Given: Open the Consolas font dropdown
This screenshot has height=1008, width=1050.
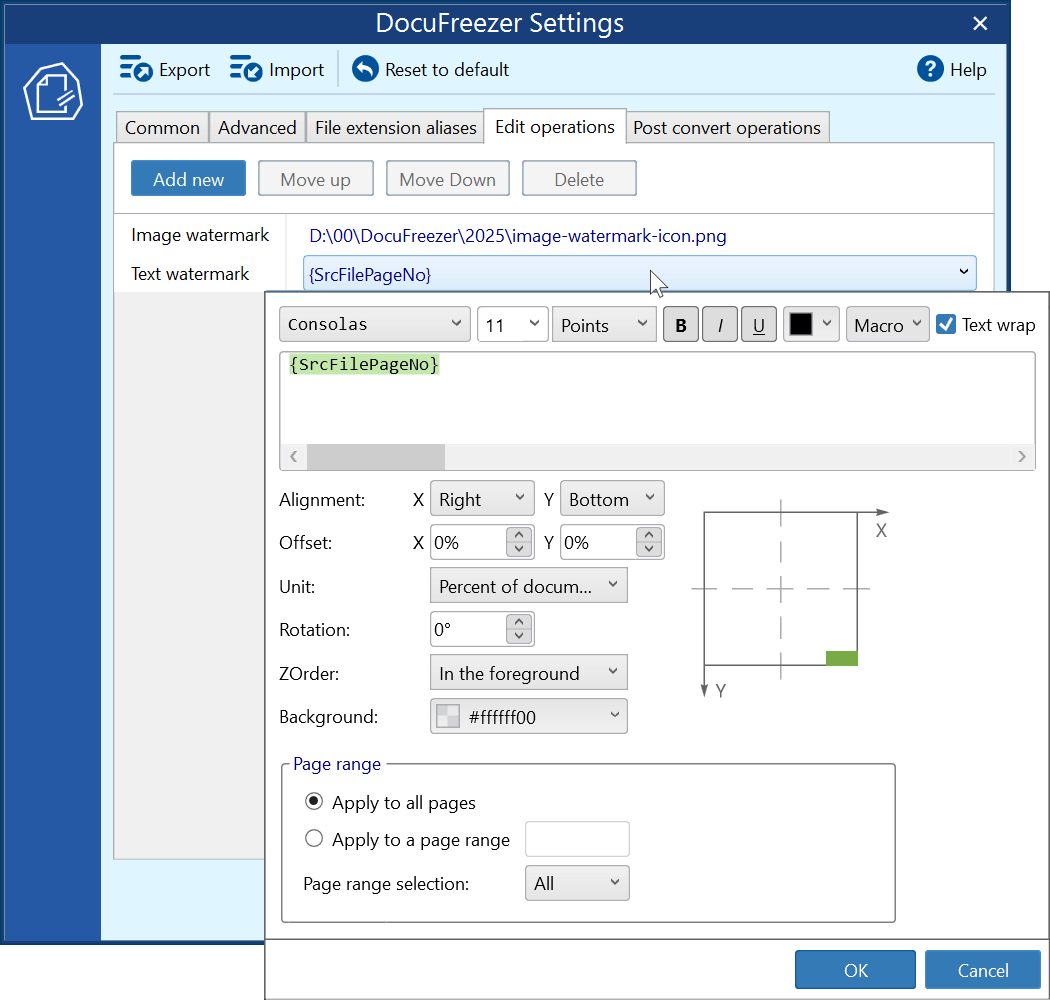Looking at the screenshot, I should point(374,325).
